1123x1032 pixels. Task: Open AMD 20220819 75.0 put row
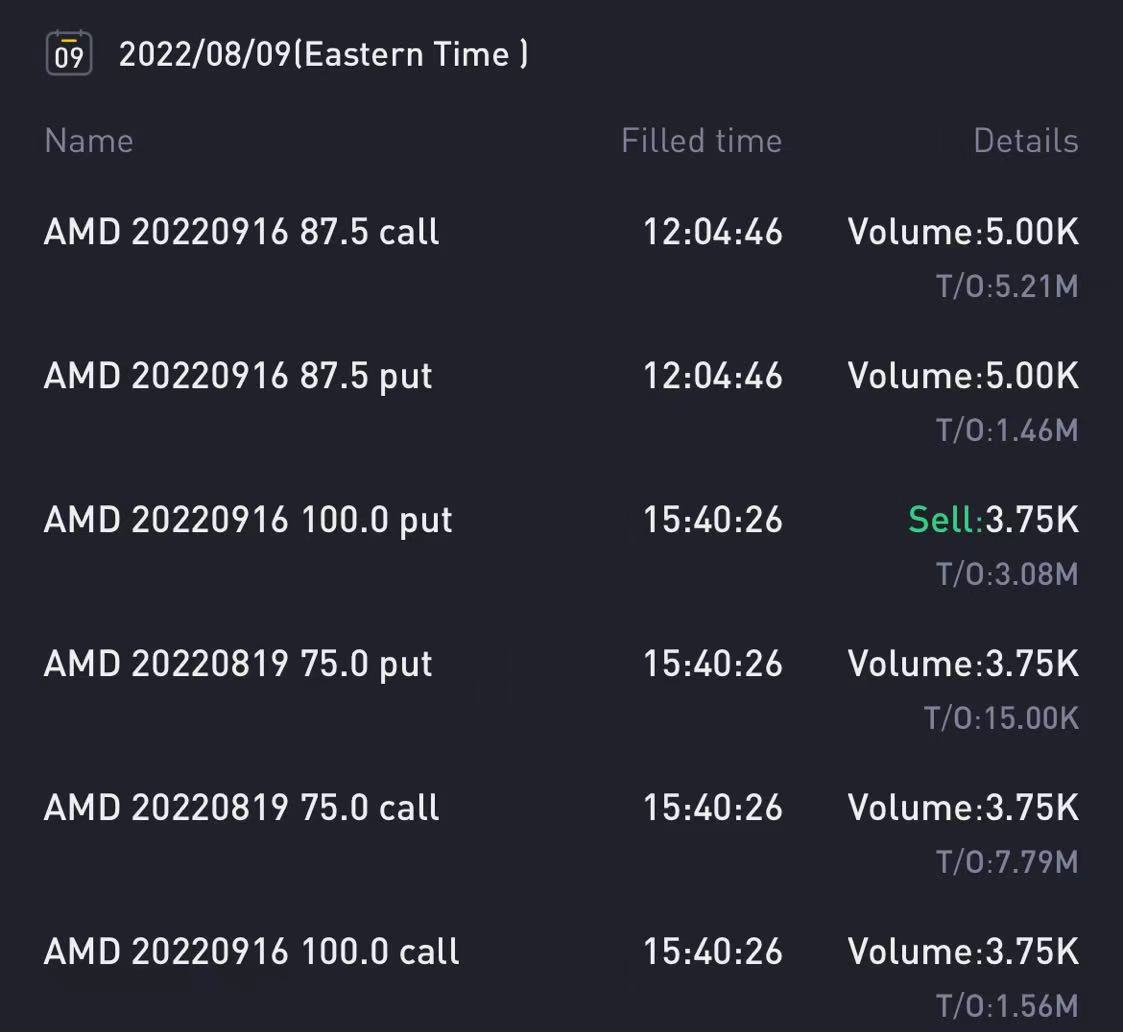point(562,690)
